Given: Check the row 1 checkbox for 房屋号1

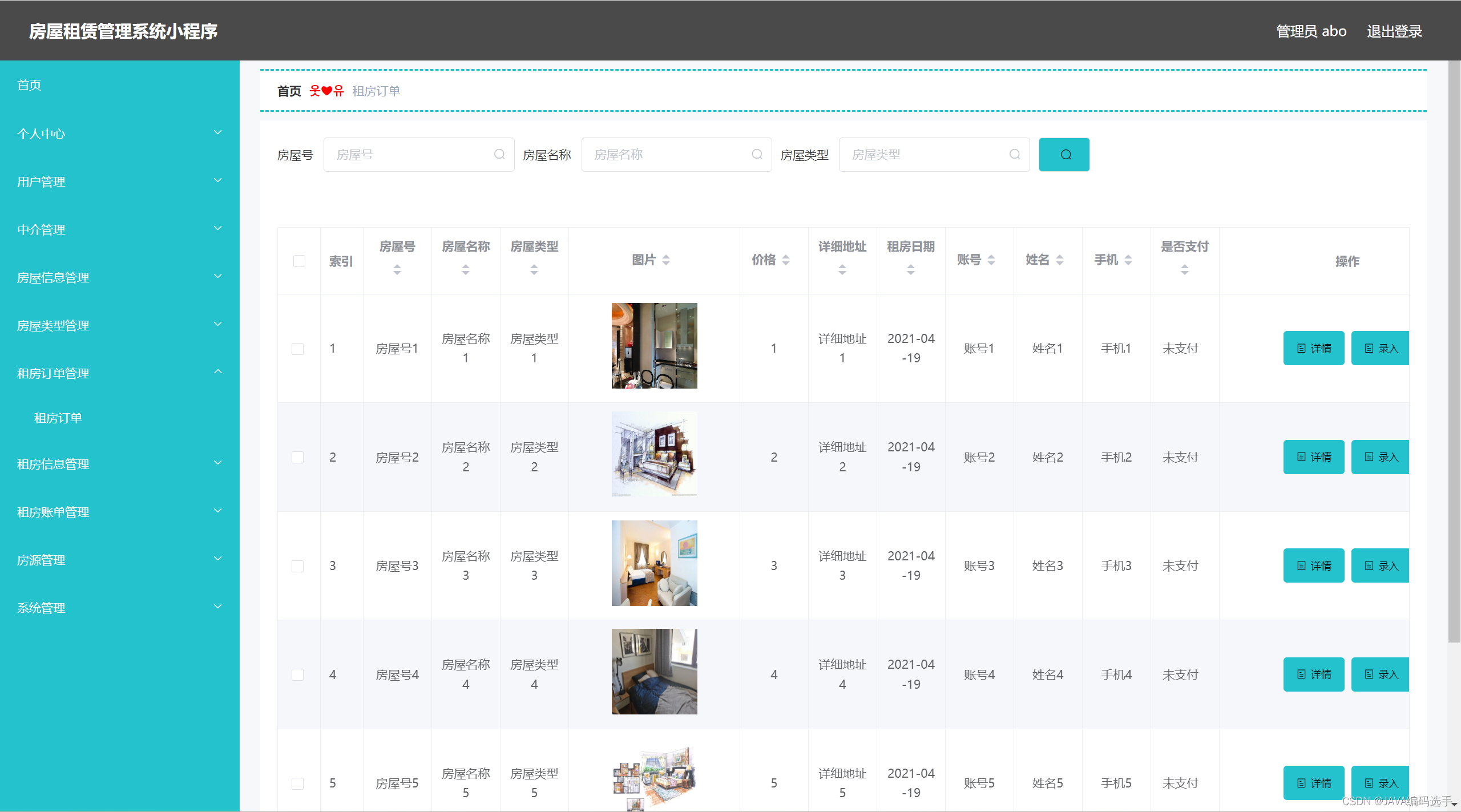Looking at the screenshot, I should click(298, 349).
